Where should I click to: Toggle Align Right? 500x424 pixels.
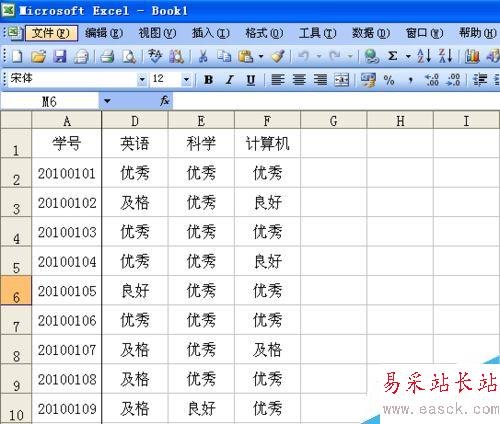(320, 80)
